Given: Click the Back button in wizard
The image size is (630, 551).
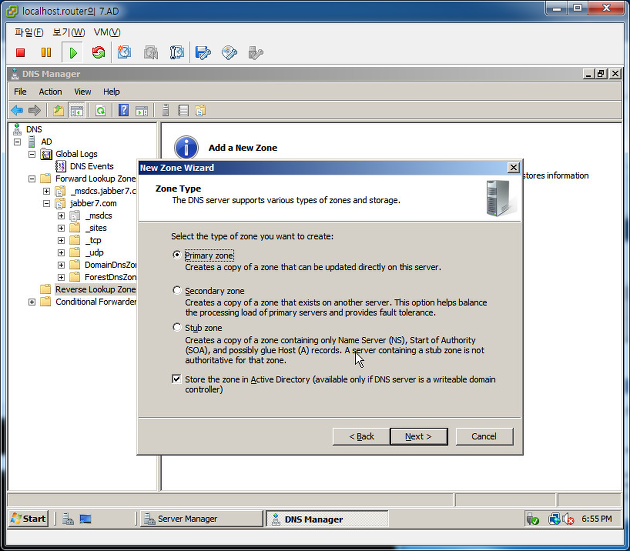Looking at the screenshot, I should pos(361,436).
